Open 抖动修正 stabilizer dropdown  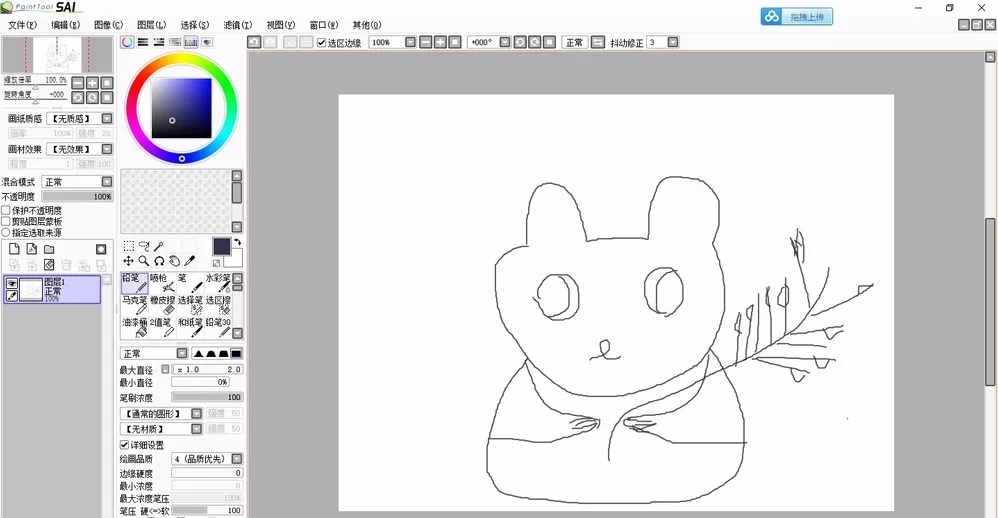673,42
